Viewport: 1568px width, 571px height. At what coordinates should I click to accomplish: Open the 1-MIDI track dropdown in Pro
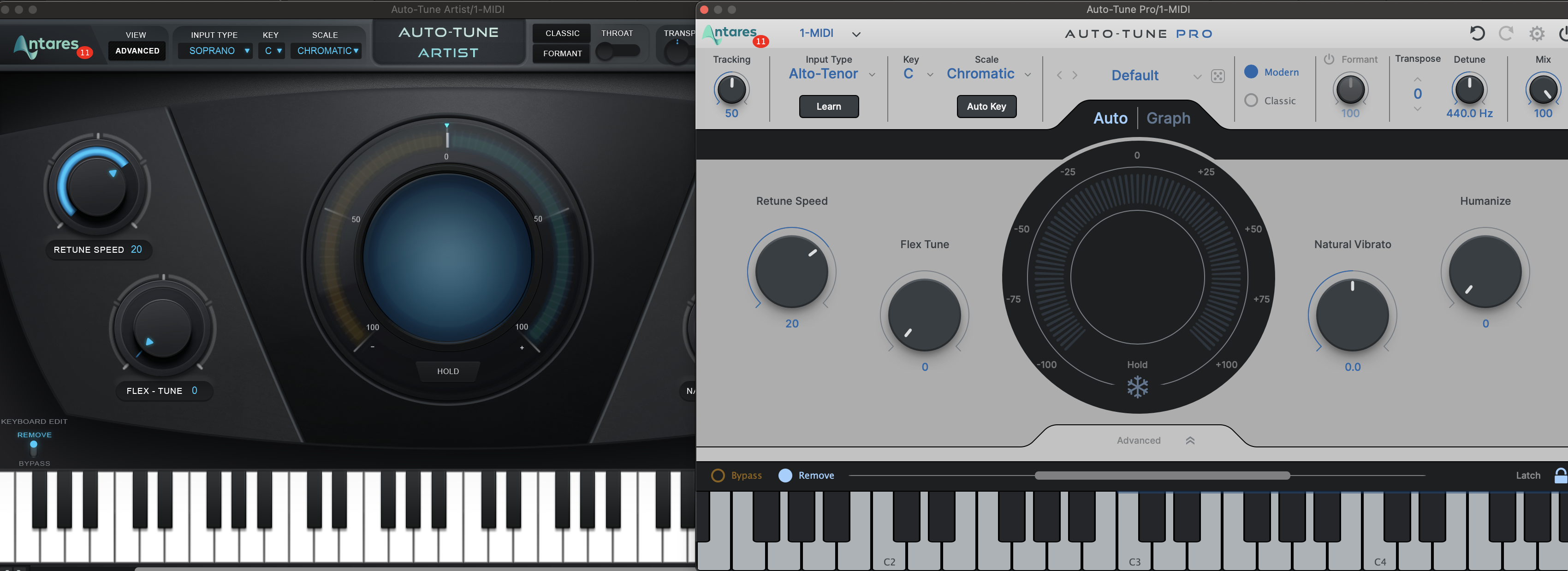[829, 34]
